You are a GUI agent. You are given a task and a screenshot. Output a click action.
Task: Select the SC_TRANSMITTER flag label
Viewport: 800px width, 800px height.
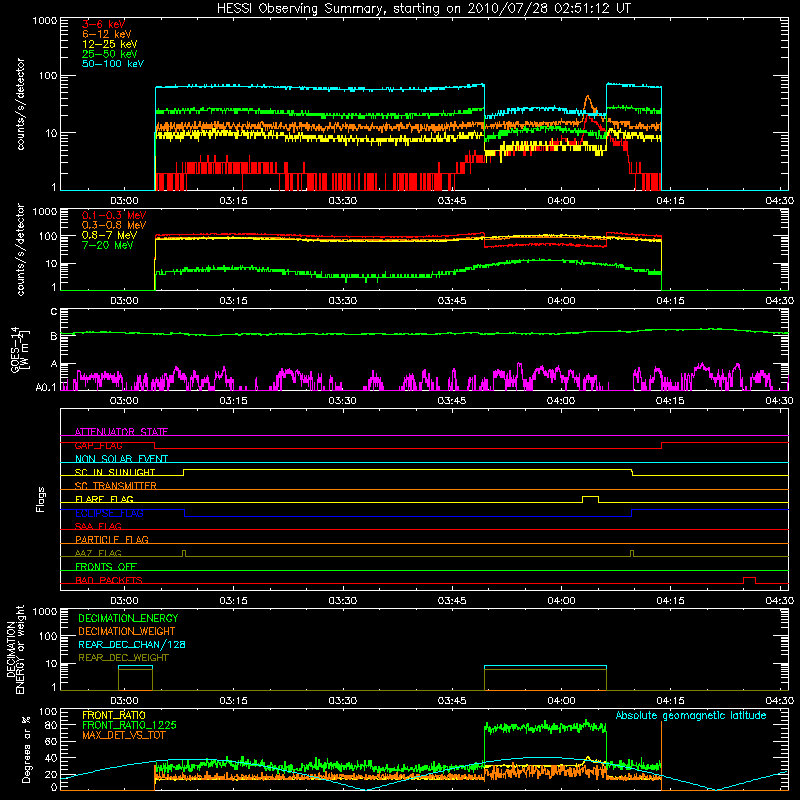tap(115, 485)
